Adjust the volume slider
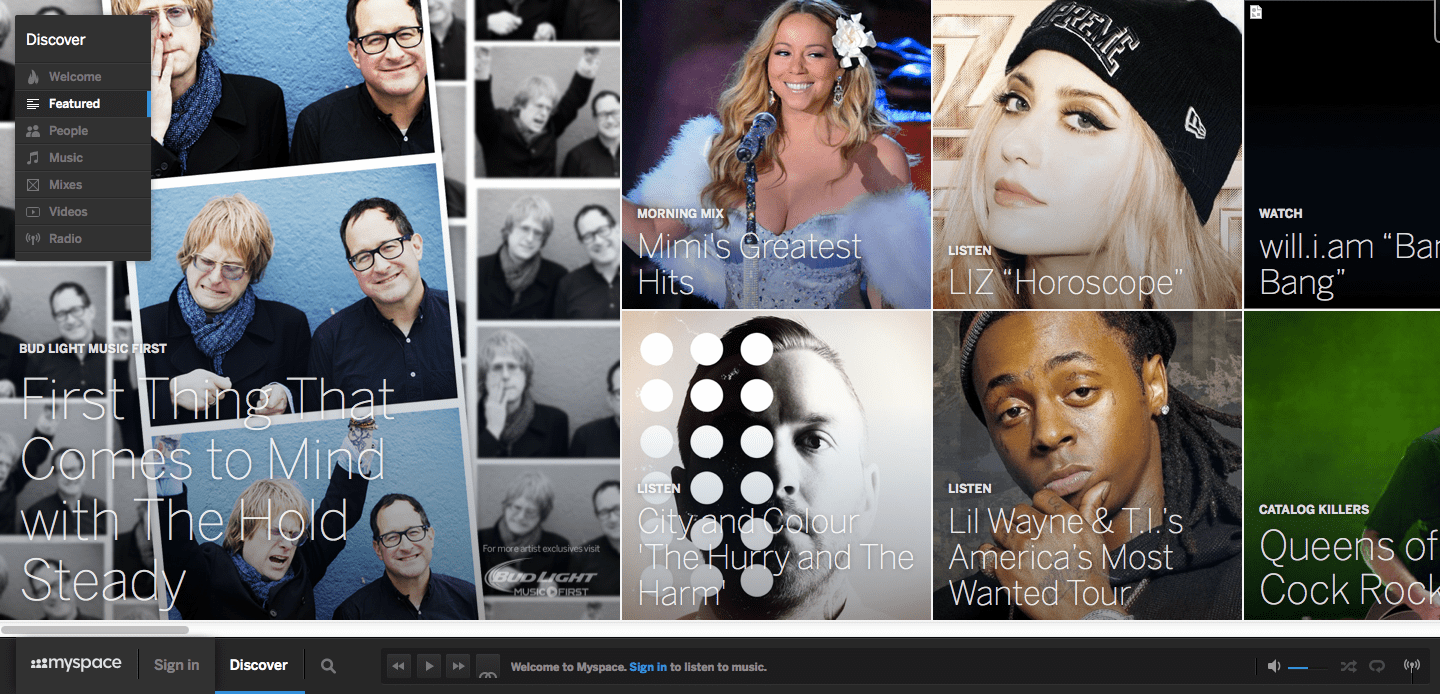 (x=1305, y=665)
